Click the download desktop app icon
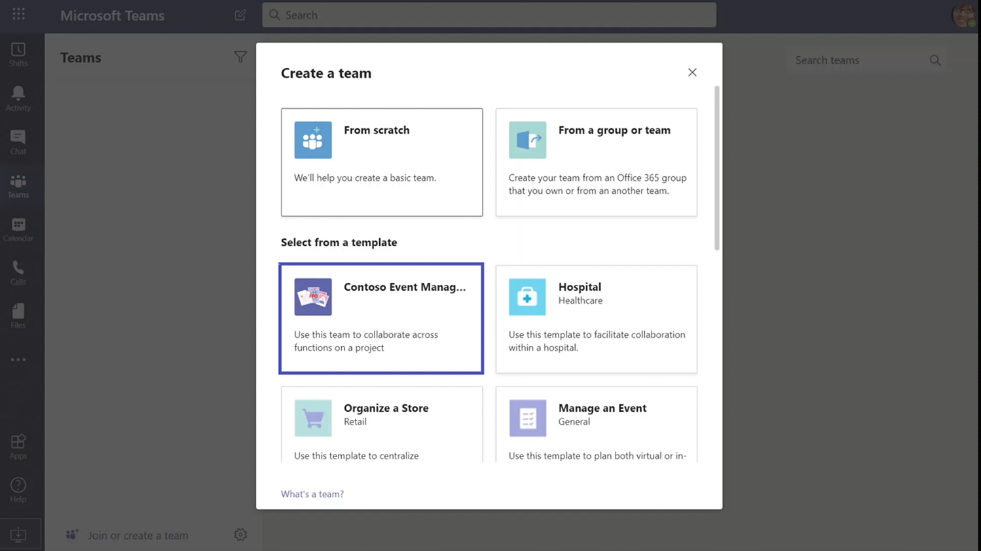This screenshot has width=981, height=551. [x=18, y=535]
